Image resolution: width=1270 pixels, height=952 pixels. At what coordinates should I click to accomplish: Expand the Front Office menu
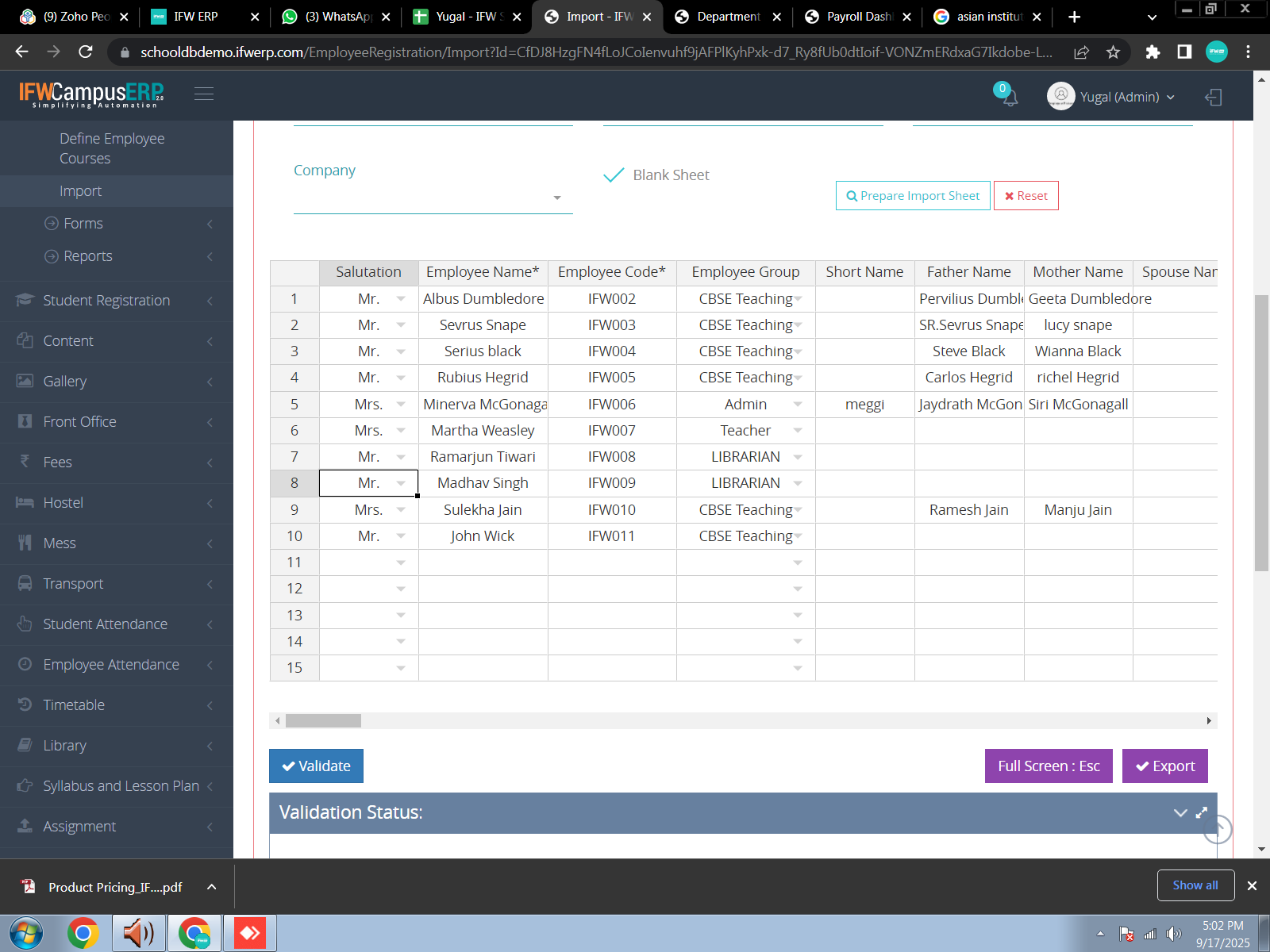pos(117,422)
